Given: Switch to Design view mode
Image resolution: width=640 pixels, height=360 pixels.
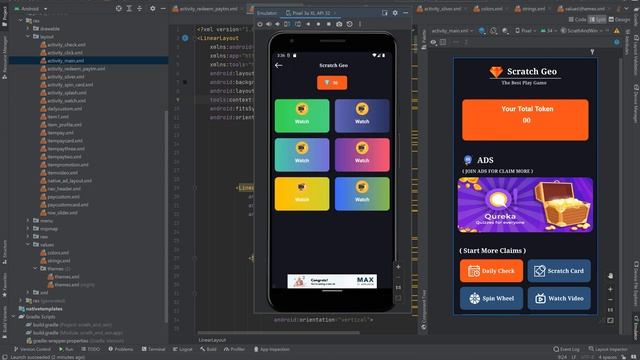Looking at the screenshot, I should (619, 20).
